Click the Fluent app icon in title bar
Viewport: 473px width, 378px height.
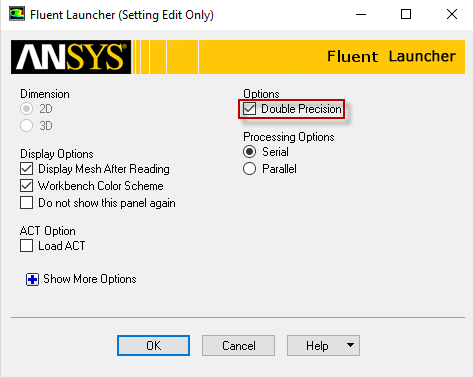click(17, 14)
